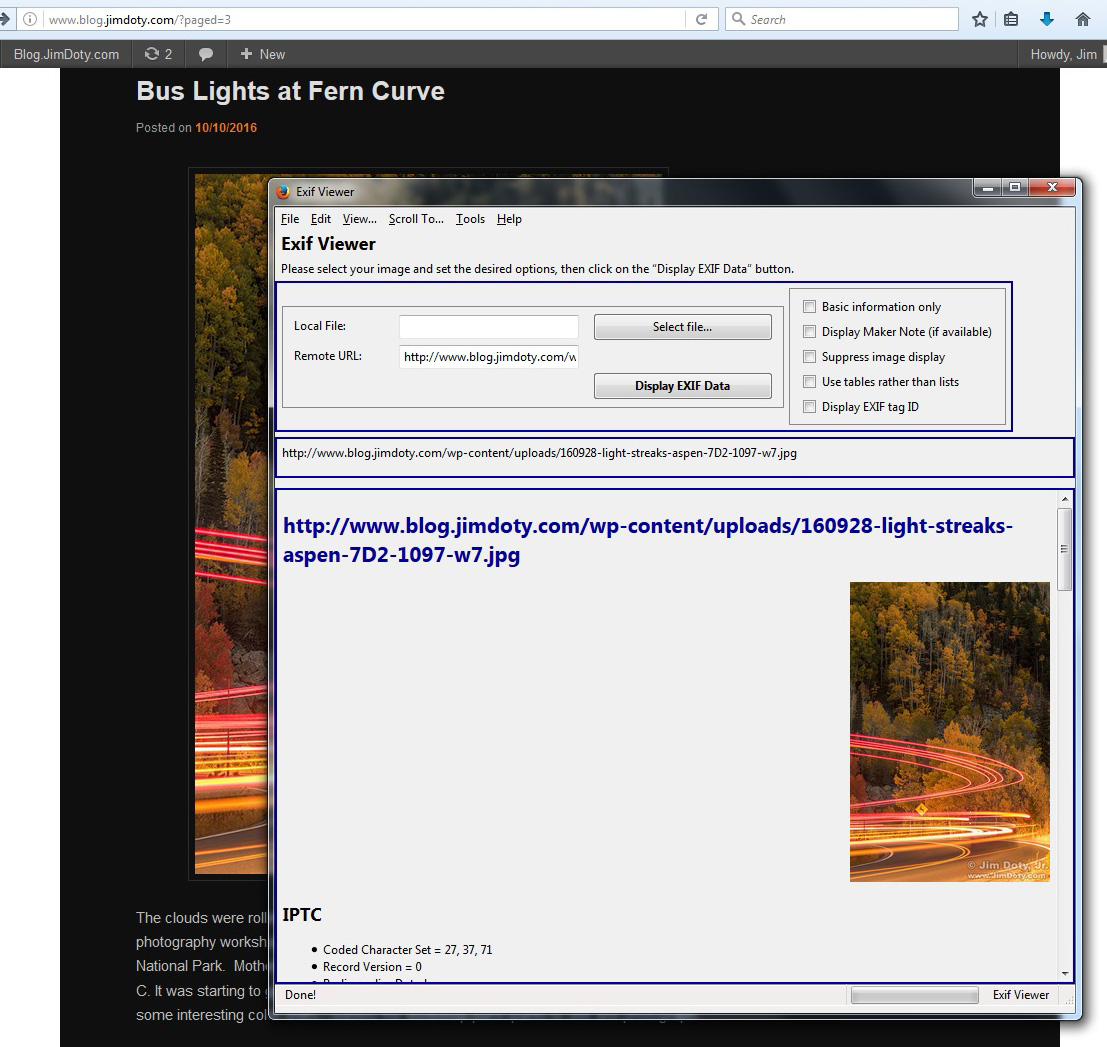Click the New button in admin bar
This screenshot has width=1107, height=1047.
pos(263,54)
